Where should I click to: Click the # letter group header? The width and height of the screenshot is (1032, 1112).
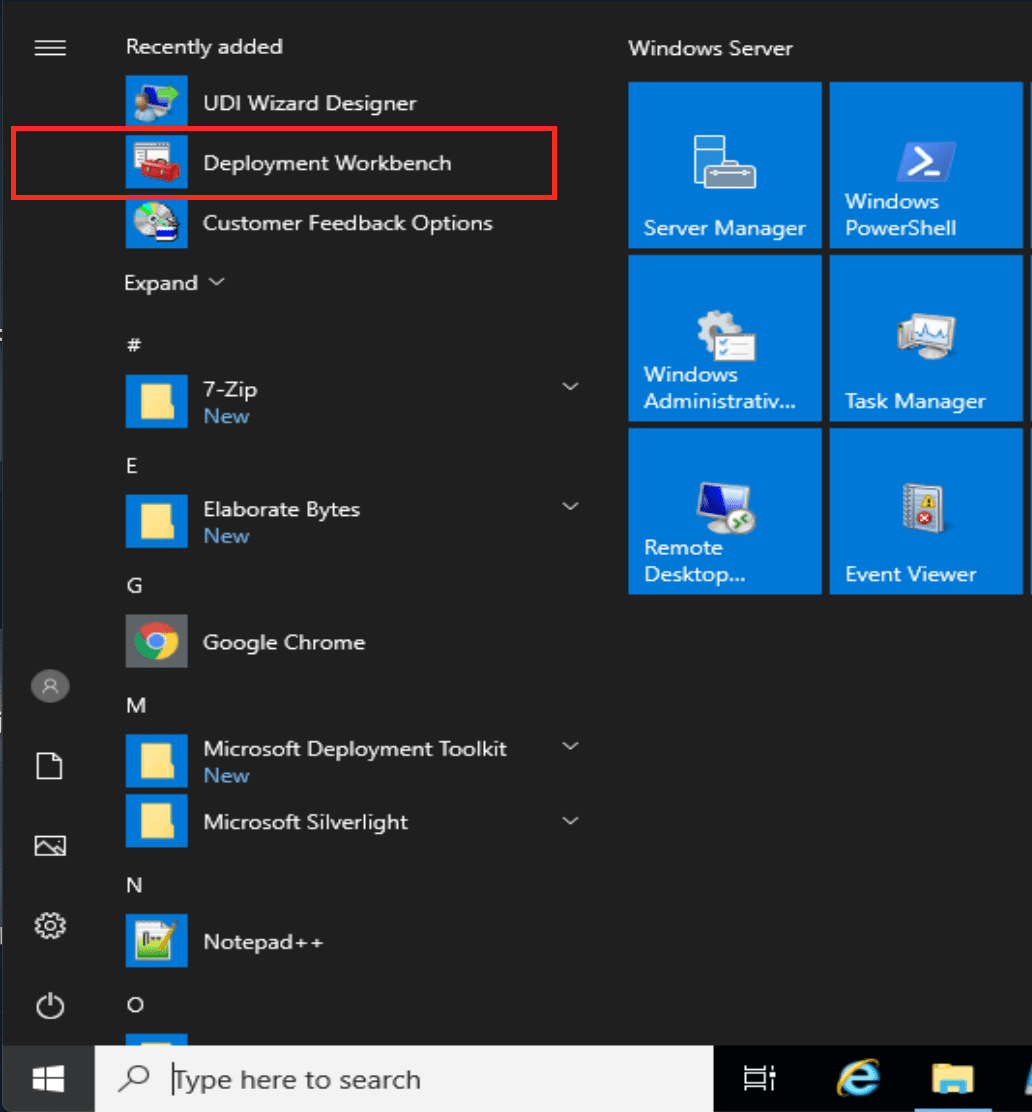click(134, 345)
